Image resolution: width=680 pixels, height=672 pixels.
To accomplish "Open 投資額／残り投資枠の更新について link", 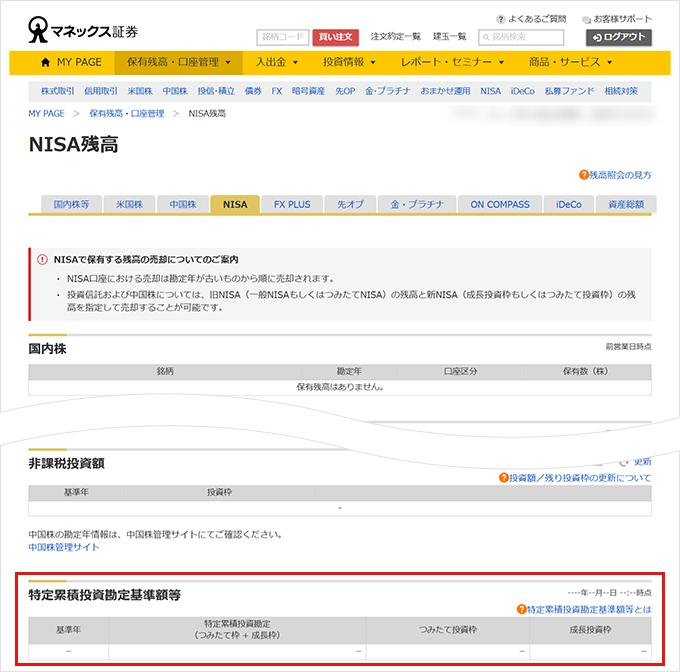I will pyautogui.click(x=580, y=478).
